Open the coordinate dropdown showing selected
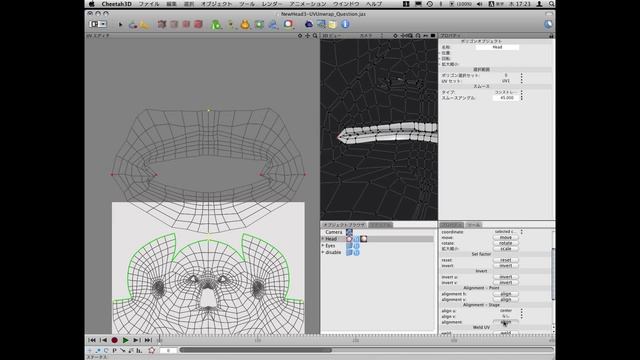 pyautogui.click(x=508, y=231)
